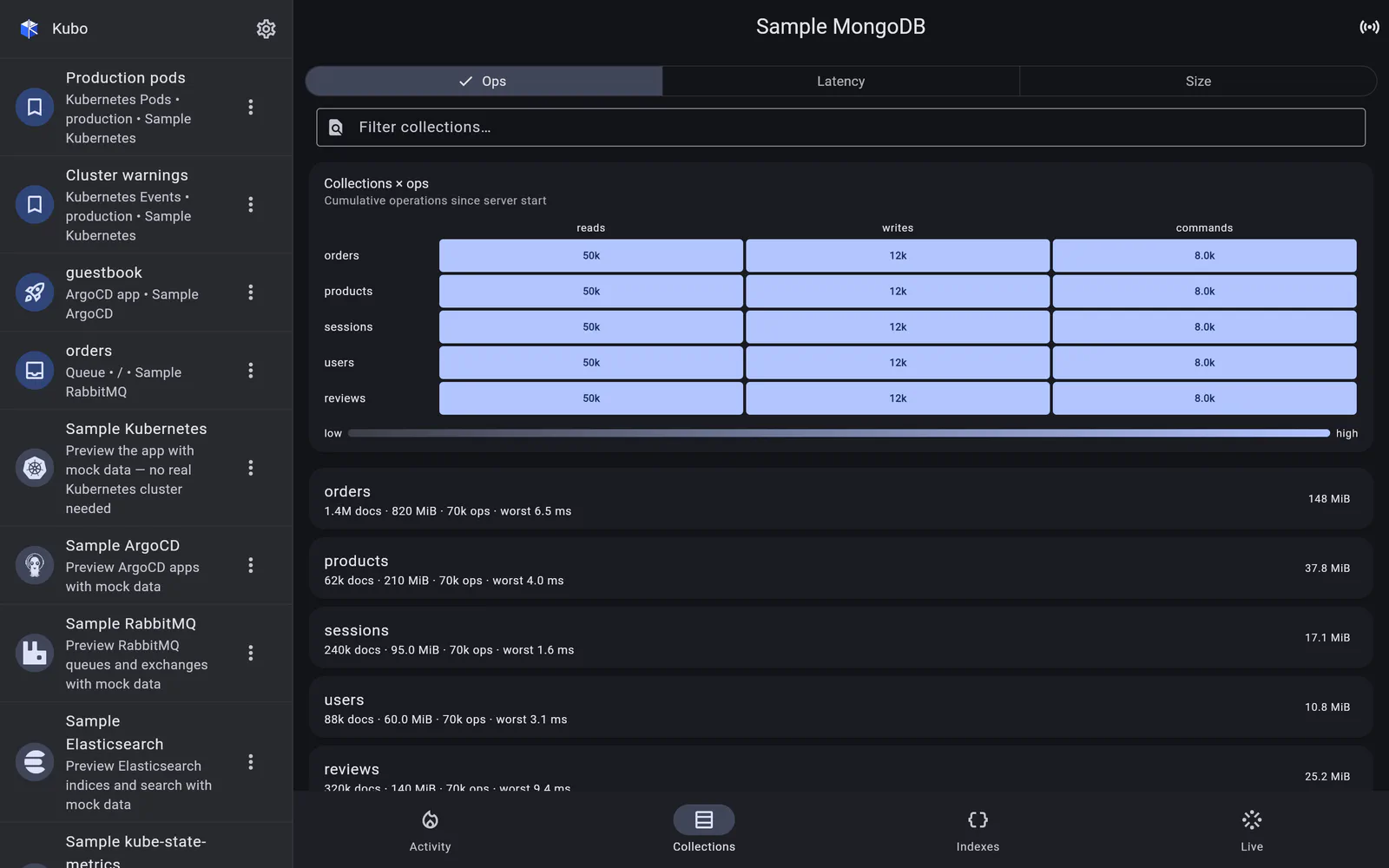This screenshot has height=868, width=1389.
Task: Click the '148 MiB' value for orders
Action: [1329, 499]
